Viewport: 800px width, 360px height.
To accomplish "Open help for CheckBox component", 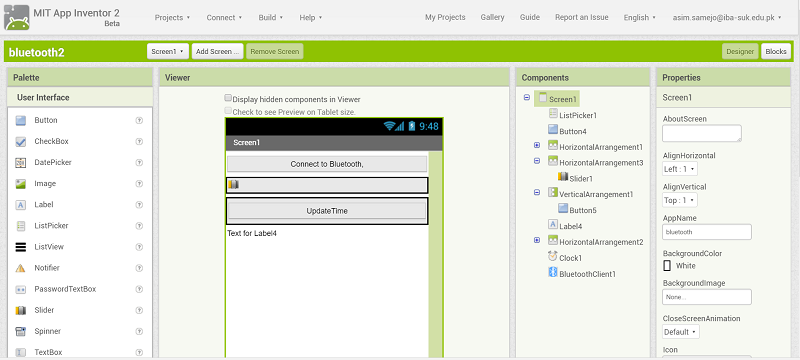I will (x=139, y=141).
